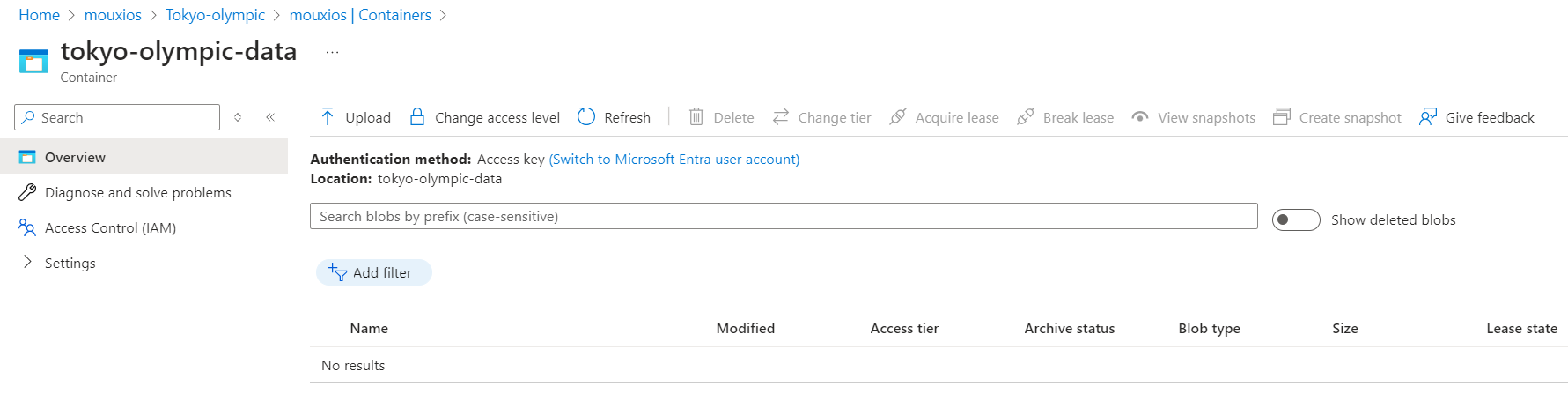Click the Acquire lease button text
The height and width of the screenshot is (409, 1568).
pyautogui.click(x=957, y=117)
